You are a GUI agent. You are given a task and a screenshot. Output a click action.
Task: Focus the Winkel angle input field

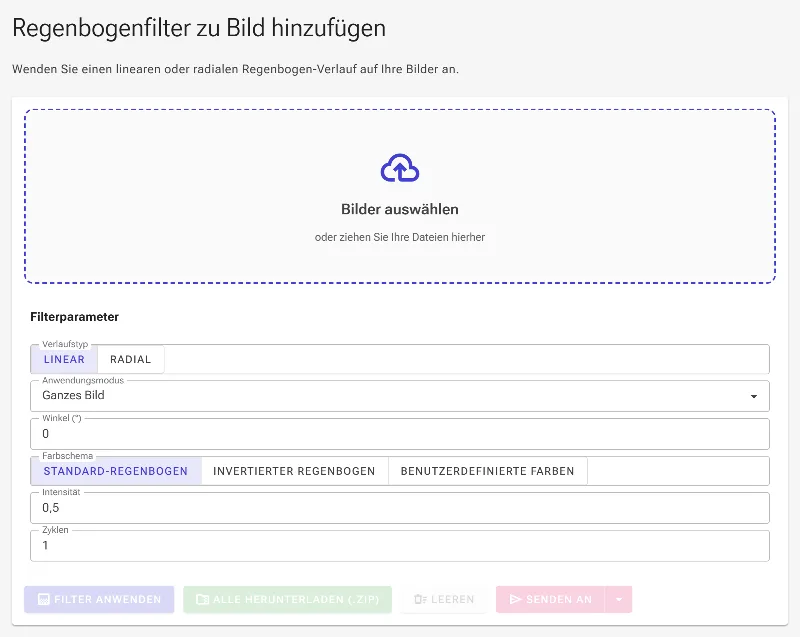click(400, 434)
